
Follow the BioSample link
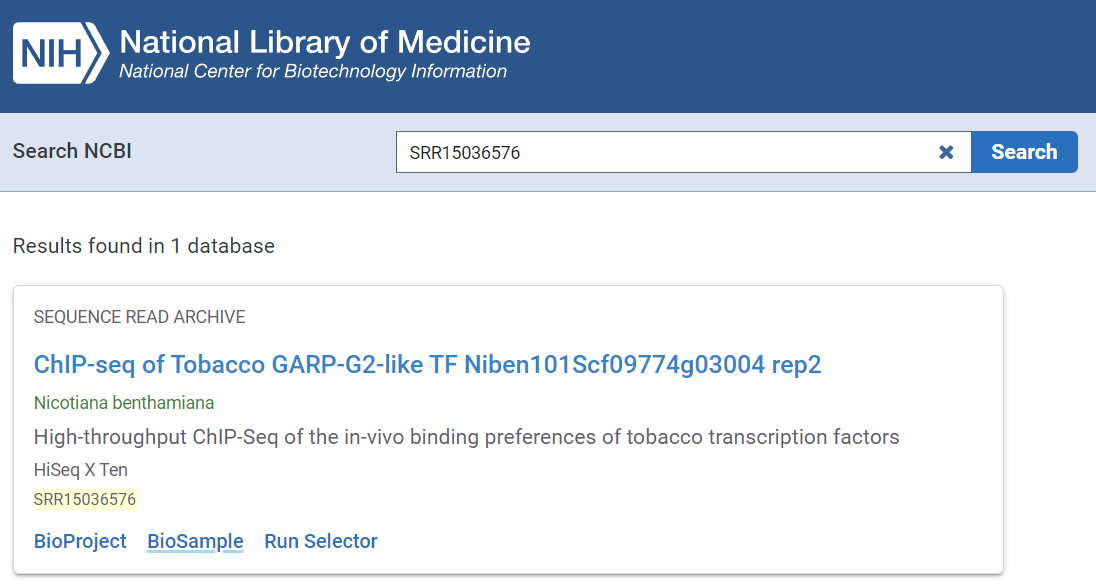(195, 541)
